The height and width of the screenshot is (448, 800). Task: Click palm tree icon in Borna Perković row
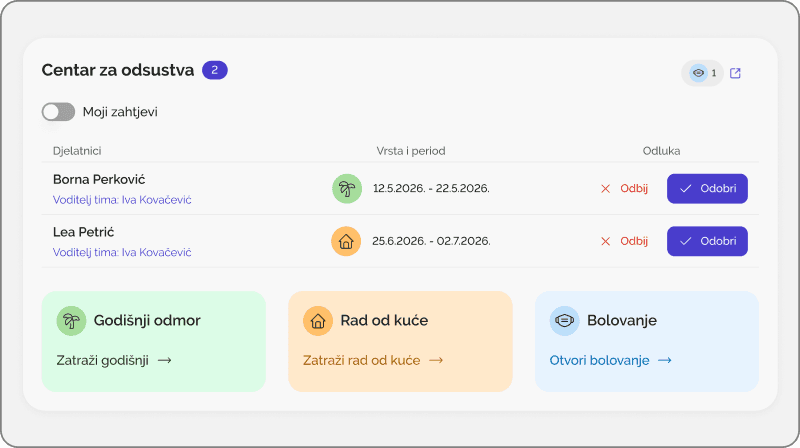pos(346,188)
